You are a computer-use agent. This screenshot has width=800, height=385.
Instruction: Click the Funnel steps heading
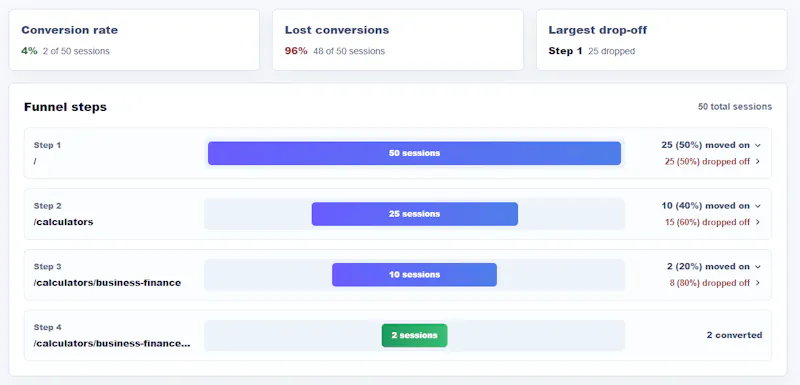tap(65, 107)
